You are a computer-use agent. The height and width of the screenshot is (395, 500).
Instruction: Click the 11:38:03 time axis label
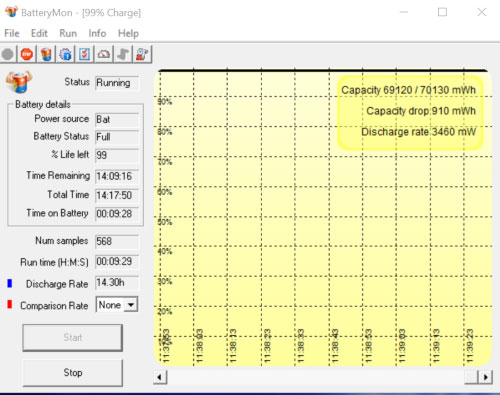[x=199, y=346]
